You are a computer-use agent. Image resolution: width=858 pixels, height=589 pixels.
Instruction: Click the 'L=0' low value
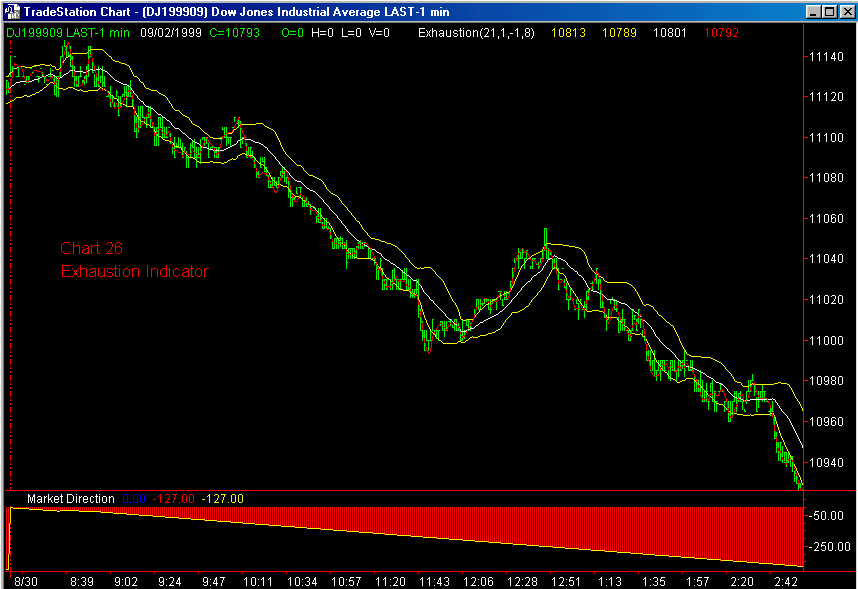click(351, 33)
